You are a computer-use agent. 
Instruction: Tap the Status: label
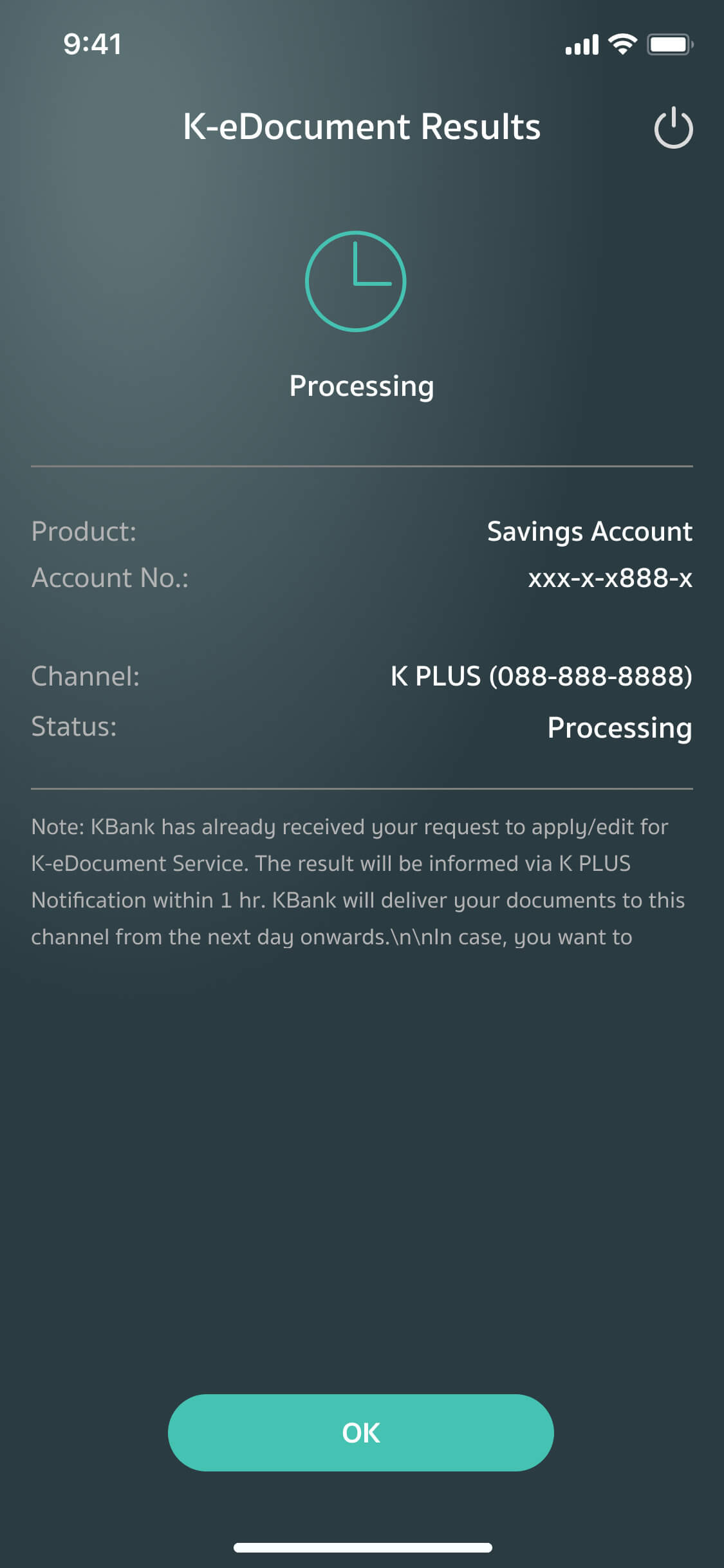click(x=74, y=727)
